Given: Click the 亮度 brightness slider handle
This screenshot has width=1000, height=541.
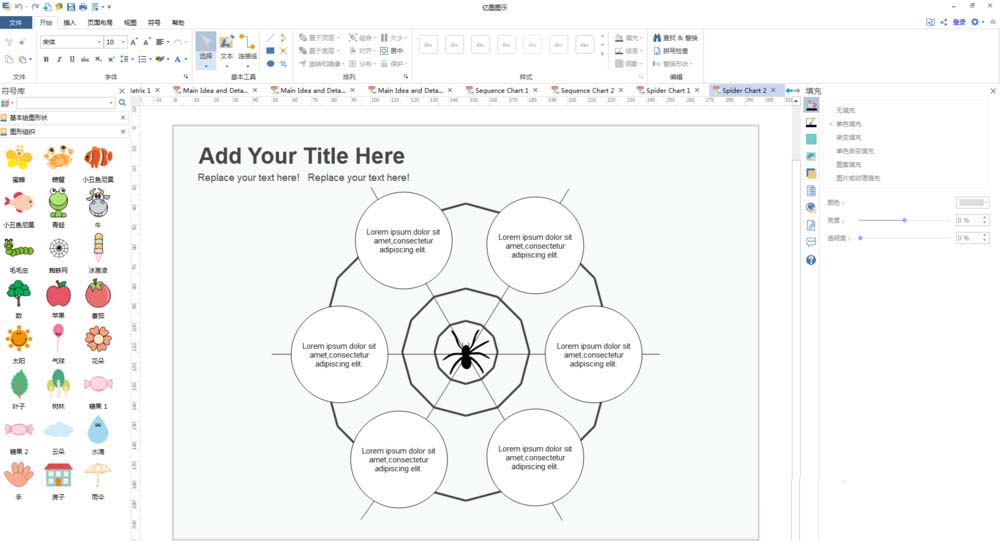Looking at the screenshot, I should 904,220.
